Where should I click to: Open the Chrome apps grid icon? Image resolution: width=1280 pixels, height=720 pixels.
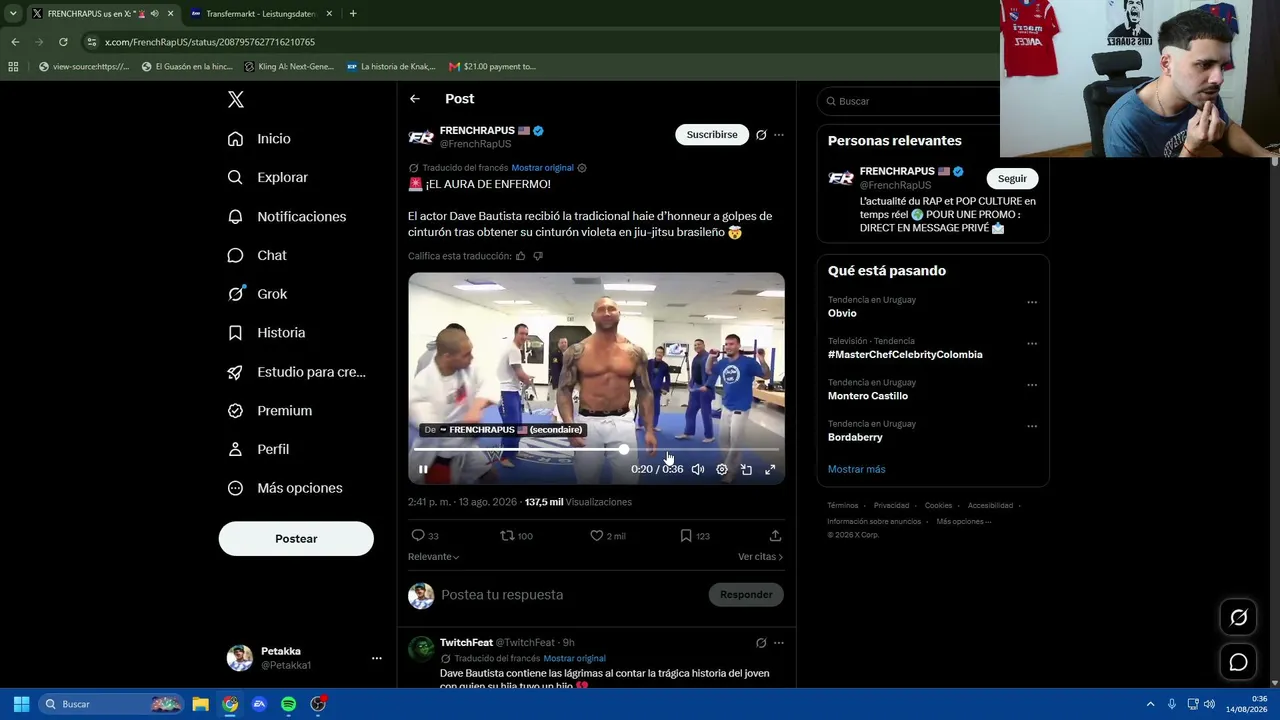pyautogui.click(x=13, y=67)
